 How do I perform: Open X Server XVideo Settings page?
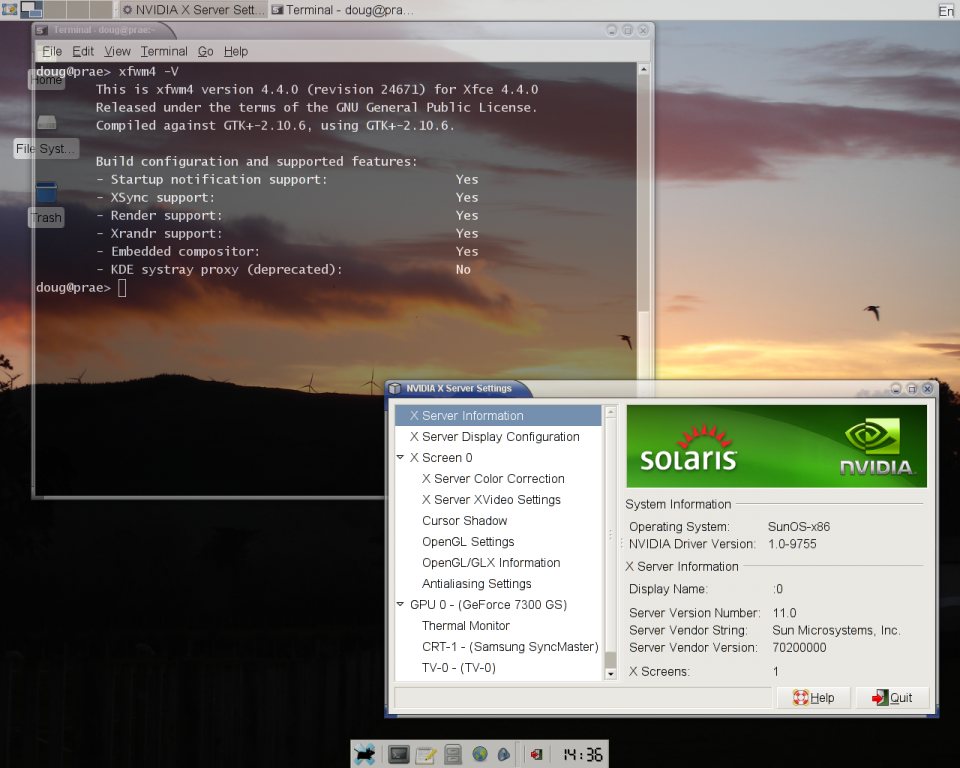click(x=498, y=500)
